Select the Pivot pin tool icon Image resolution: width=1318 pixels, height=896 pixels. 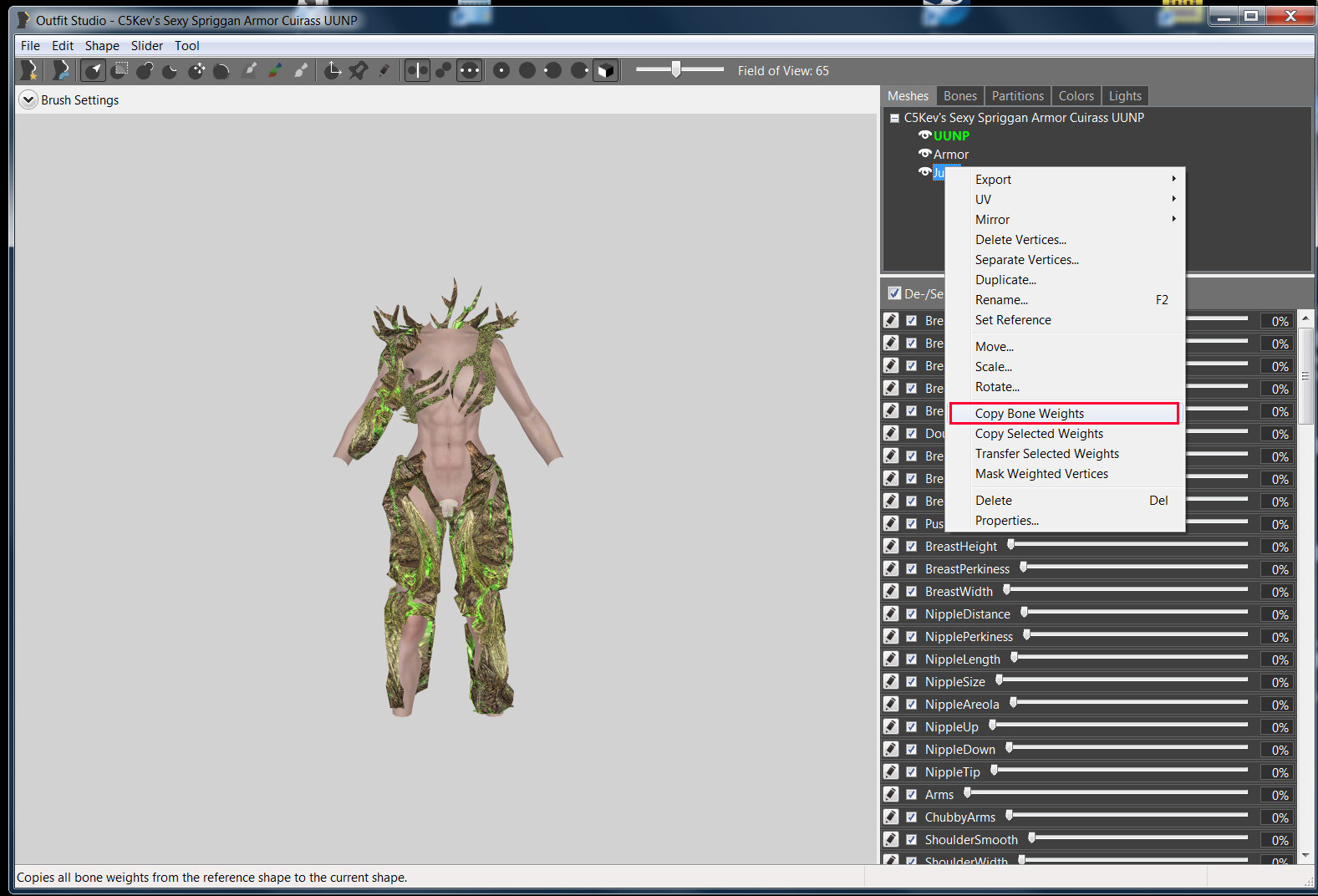359,71
